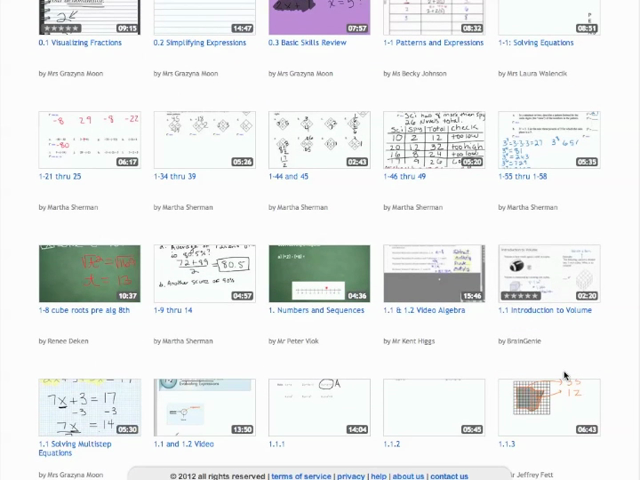
Task: Click the 05:26 thumbnail for 1-34 thru 39
Action: click(x=204, y=140)
